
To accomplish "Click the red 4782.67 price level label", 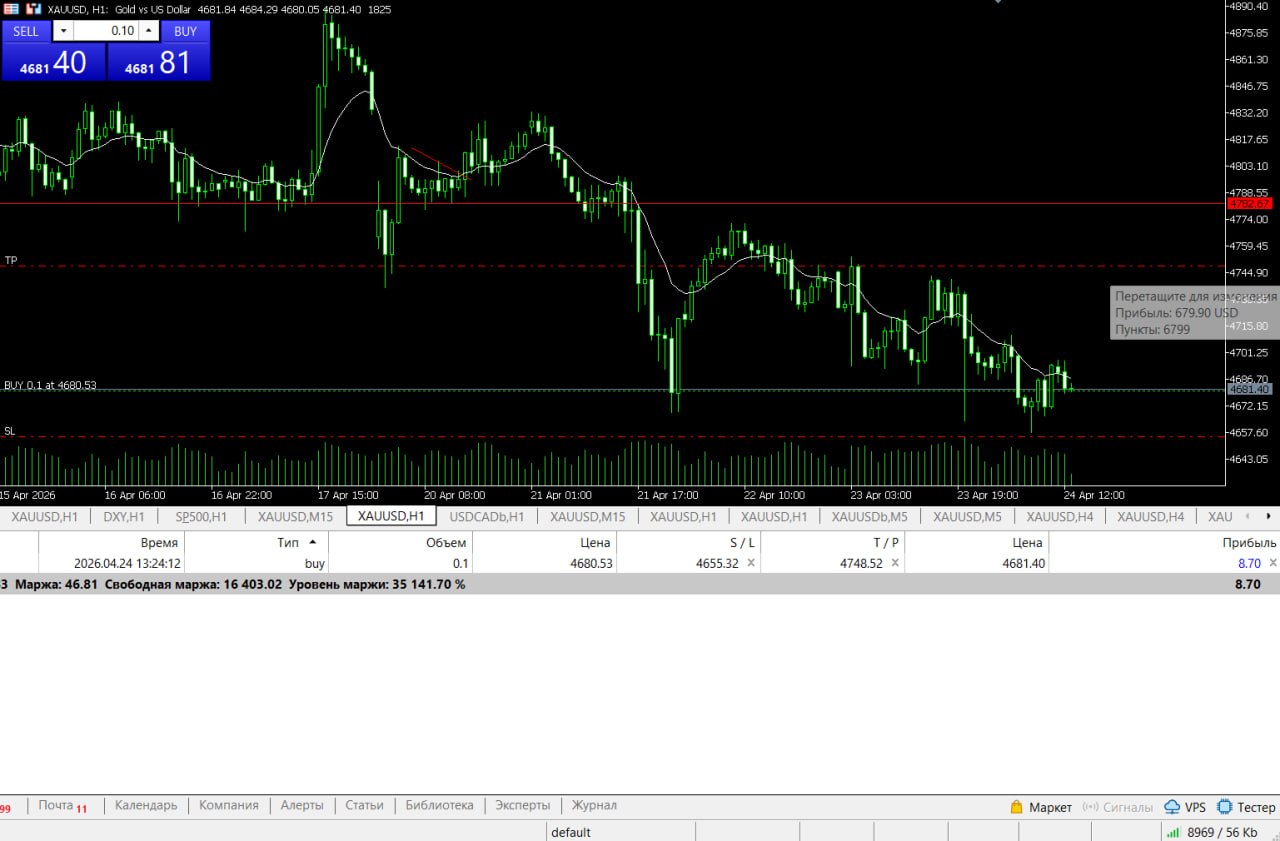I will pos(1249,203).
